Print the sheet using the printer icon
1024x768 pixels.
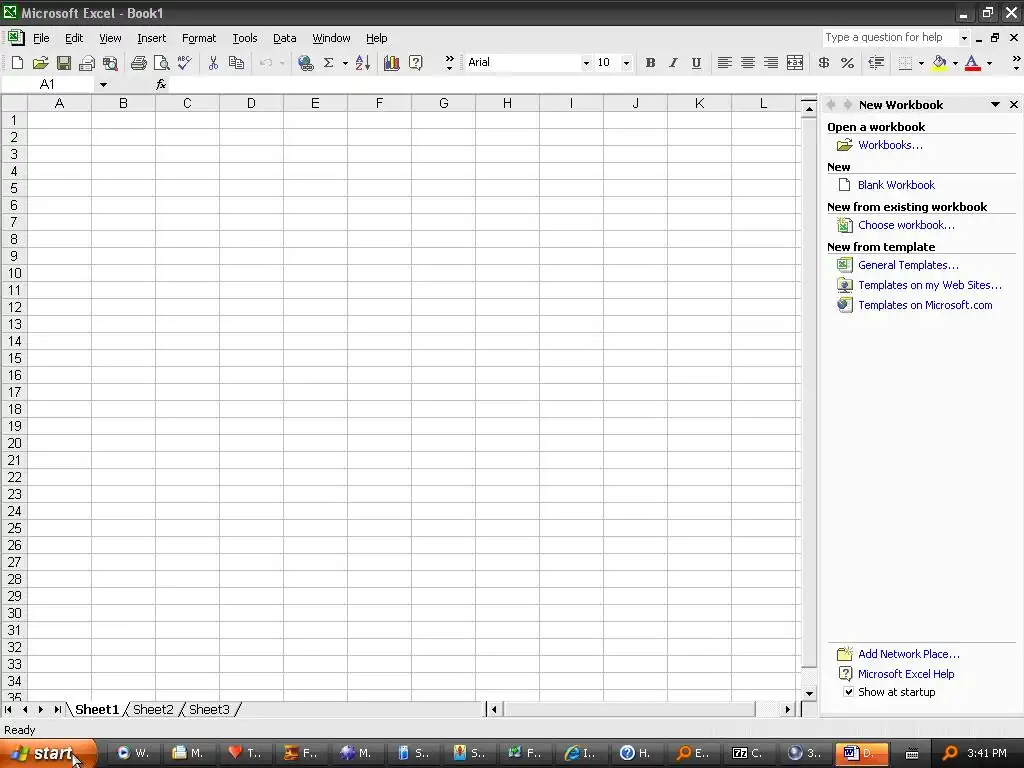[x=138, y=63]
